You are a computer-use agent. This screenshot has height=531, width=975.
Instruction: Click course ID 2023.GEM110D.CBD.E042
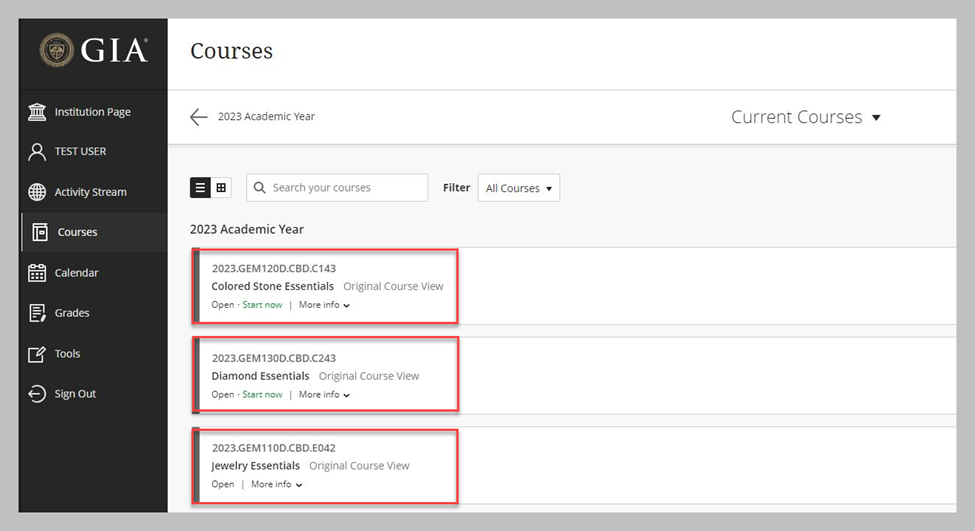(274, 448)
